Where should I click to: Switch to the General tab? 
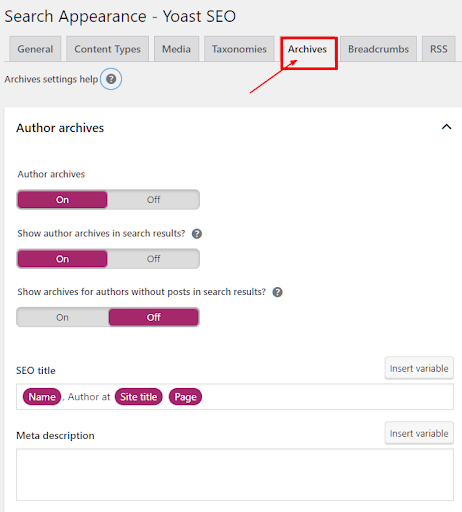click(x=35, y=49)
